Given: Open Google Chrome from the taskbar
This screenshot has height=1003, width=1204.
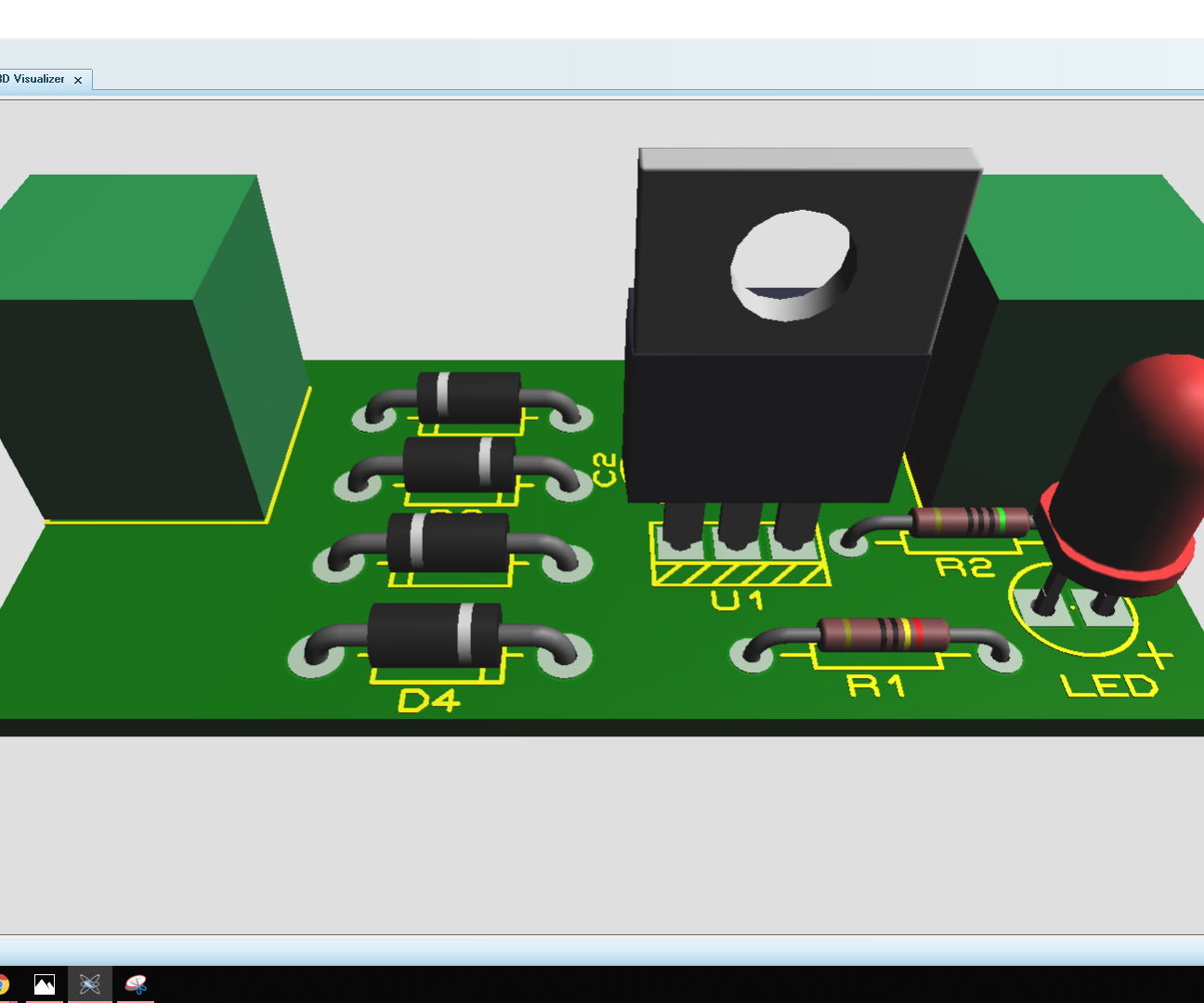Looking at the screenshot, I should pyautogui.click(x=3, y=984).
